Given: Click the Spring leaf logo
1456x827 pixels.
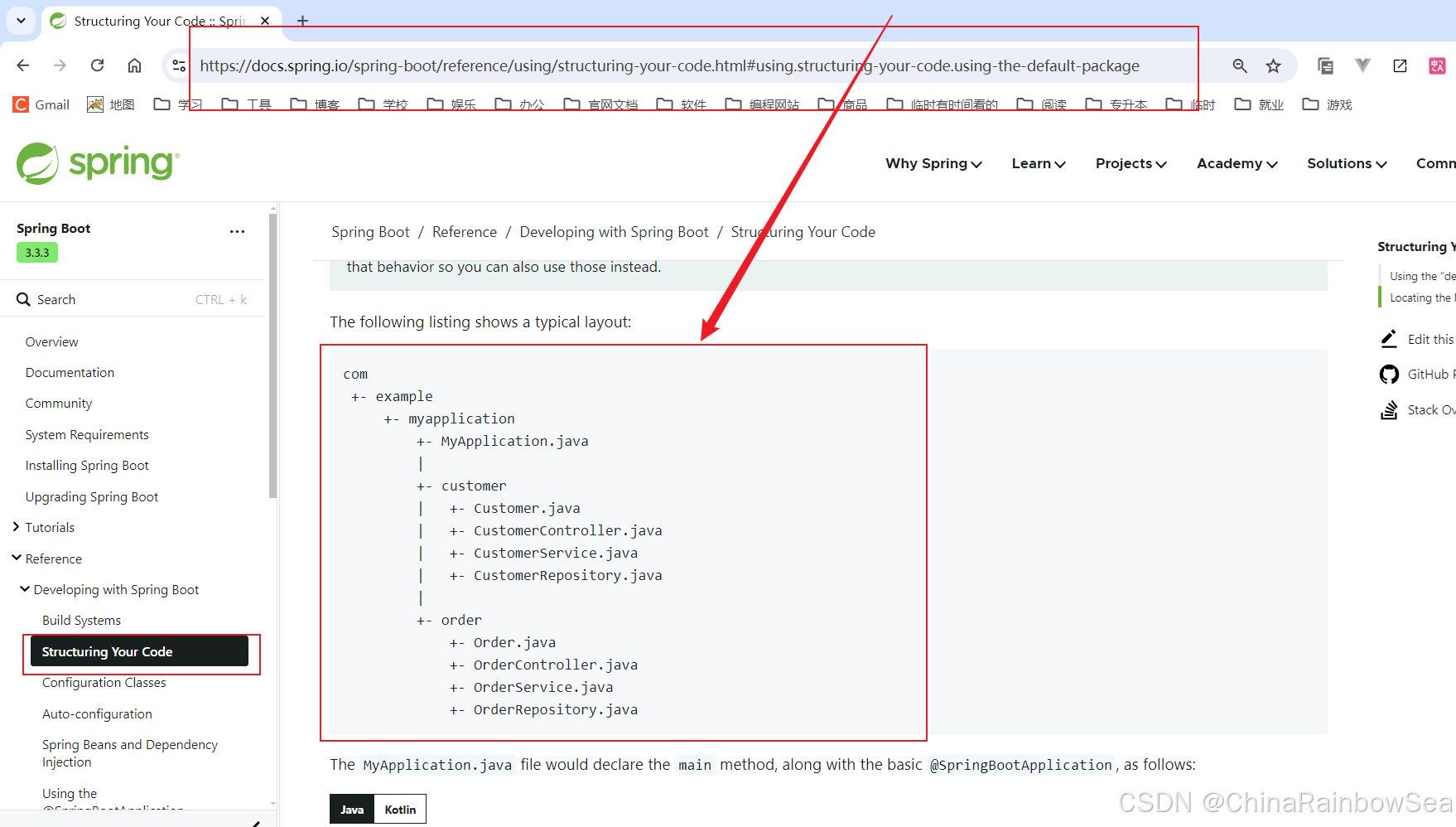Looking at the screenshot, I should pos(38,162).
